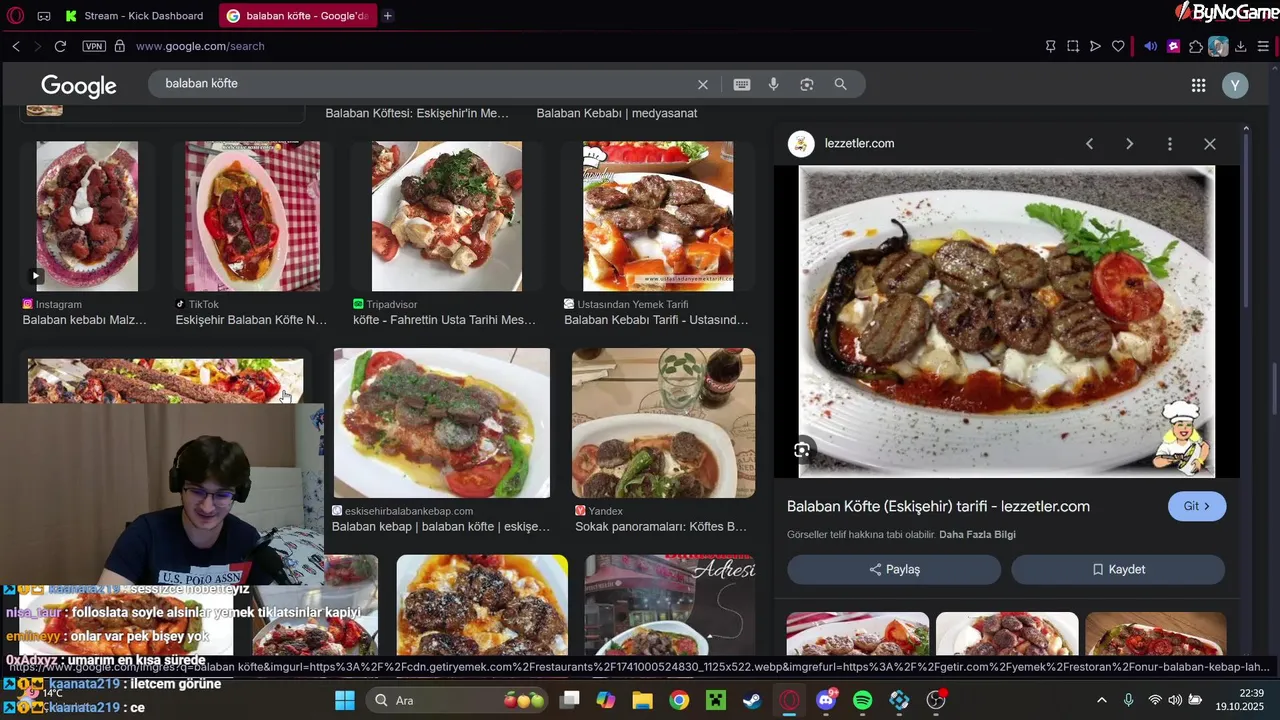1280x720 pixels.
Task: Run Lens search on the large preview image
Action: pos(802,450)
